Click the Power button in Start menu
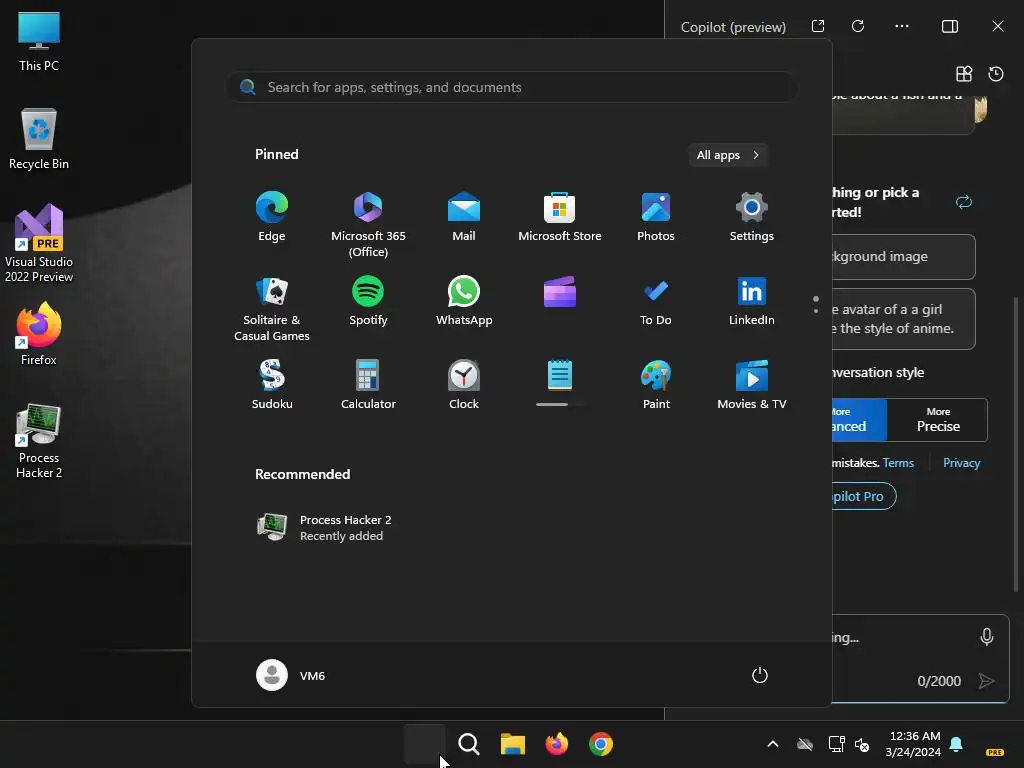Screen dimensions: 1024x768 coord(760,675)
